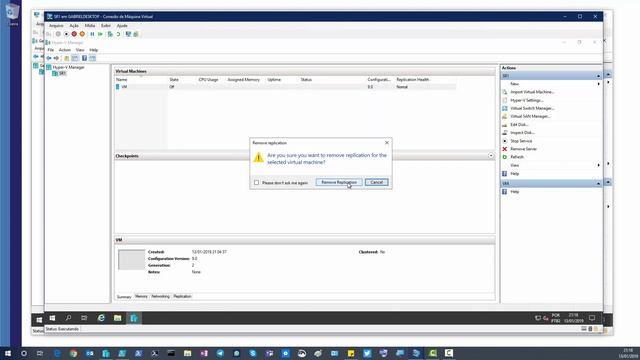Screen dimensions: 640x360
Task: Switch to the Networking tab
Action: coord(160,296)
